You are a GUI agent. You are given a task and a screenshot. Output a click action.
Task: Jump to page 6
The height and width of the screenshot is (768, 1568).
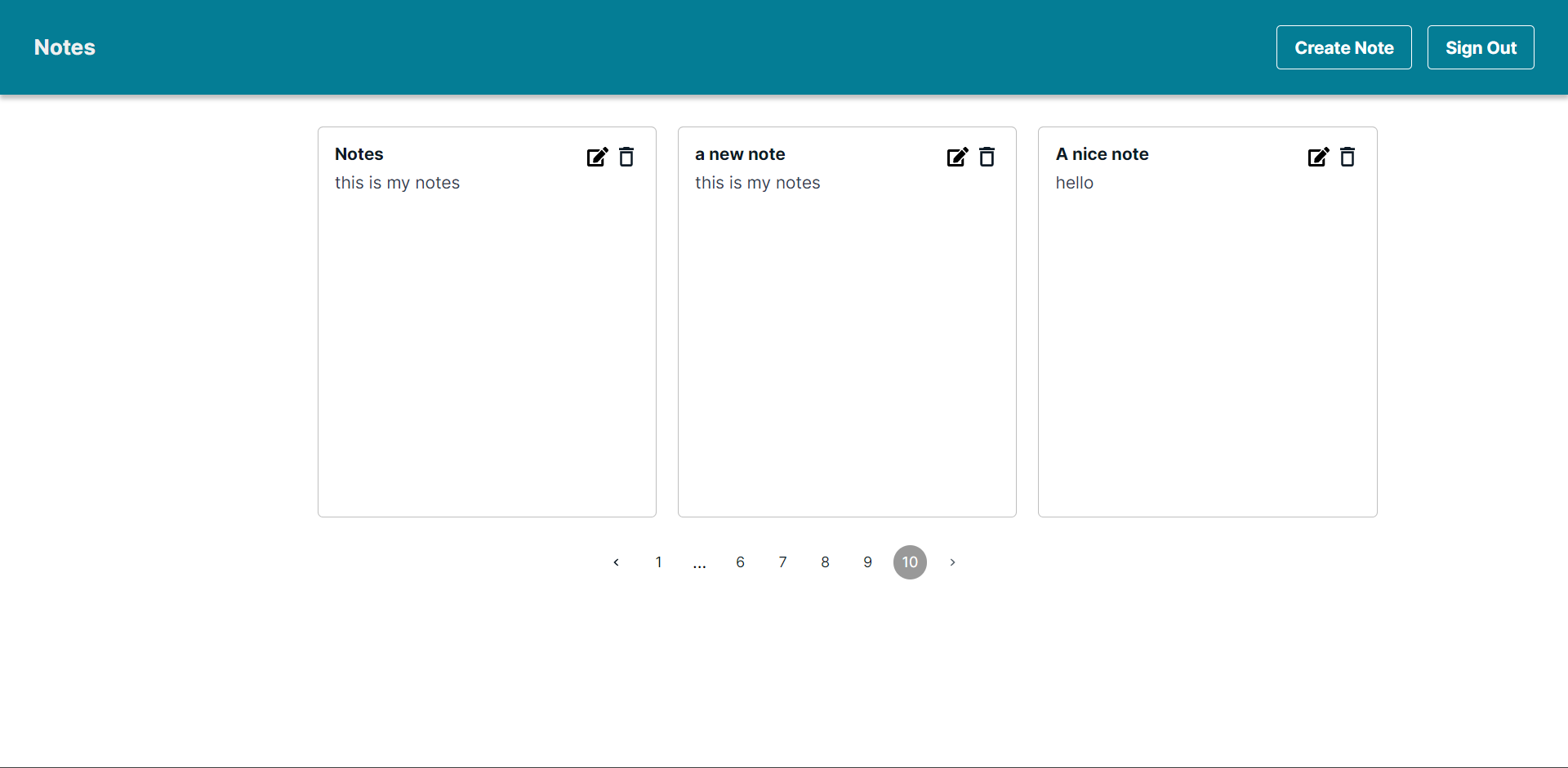pyautogui.click(x=740, y=562)
